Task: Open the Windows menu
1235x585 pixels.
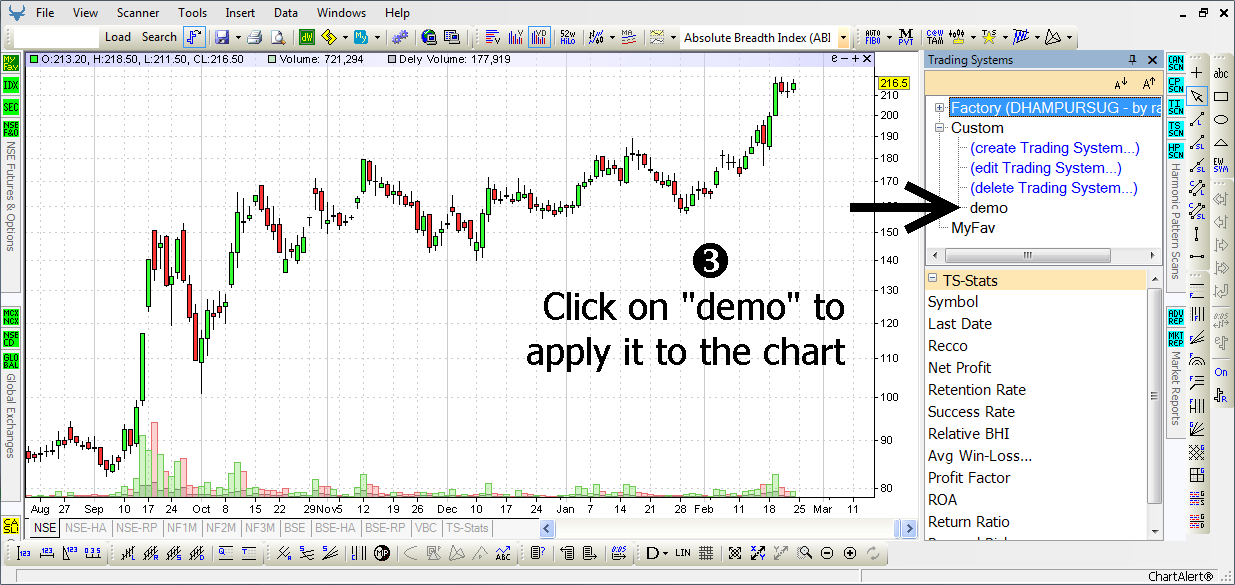Action: [342, 13]
